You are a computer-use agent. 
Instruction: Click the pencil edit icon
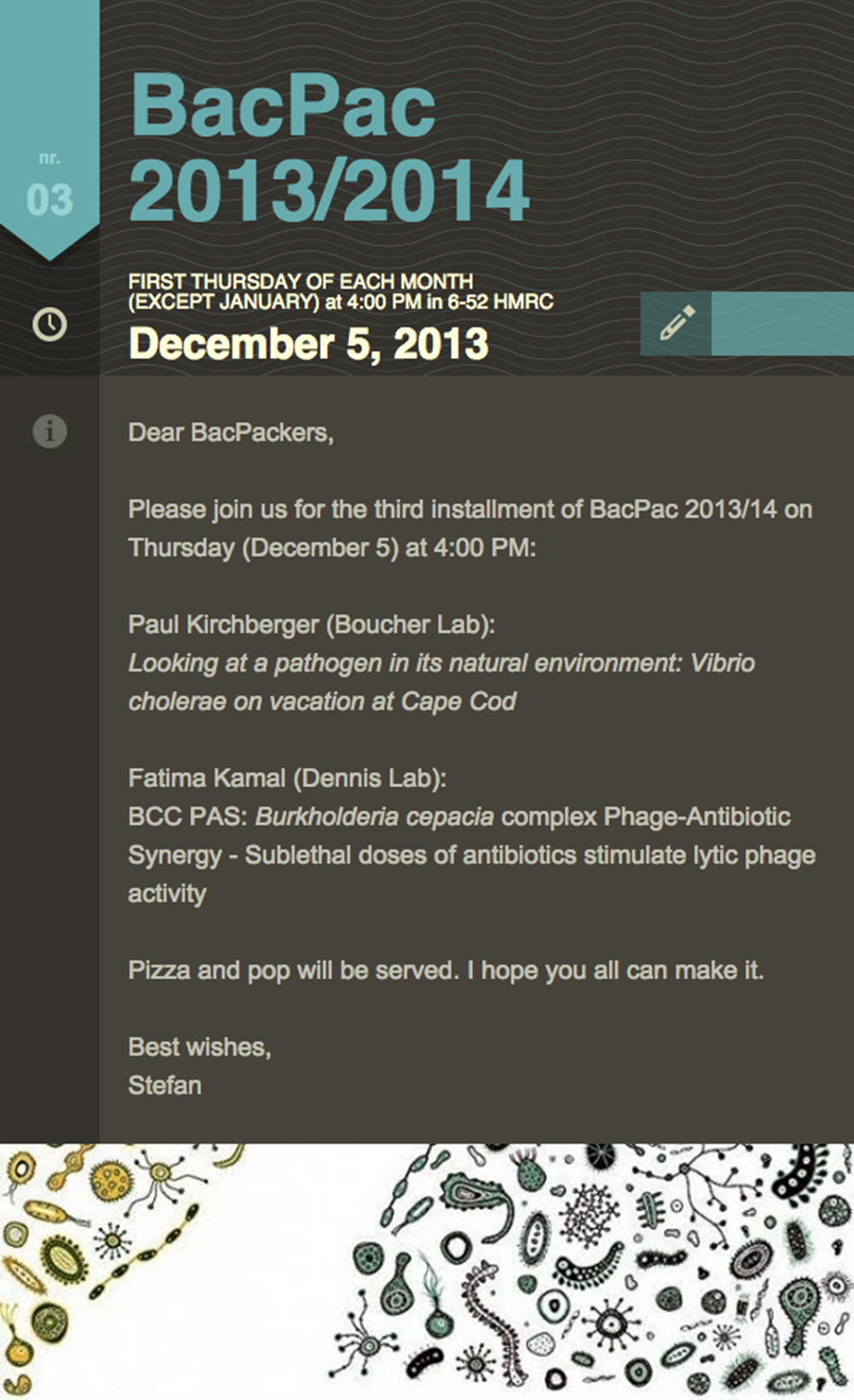(676, 324)
